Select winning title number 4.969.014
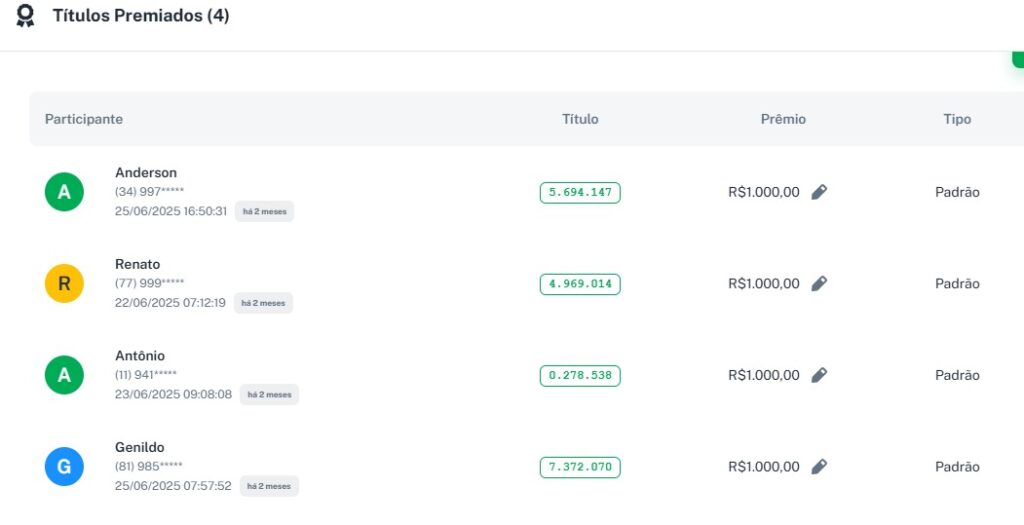The height and width of the screenshot is (525, 1024). 580,284
